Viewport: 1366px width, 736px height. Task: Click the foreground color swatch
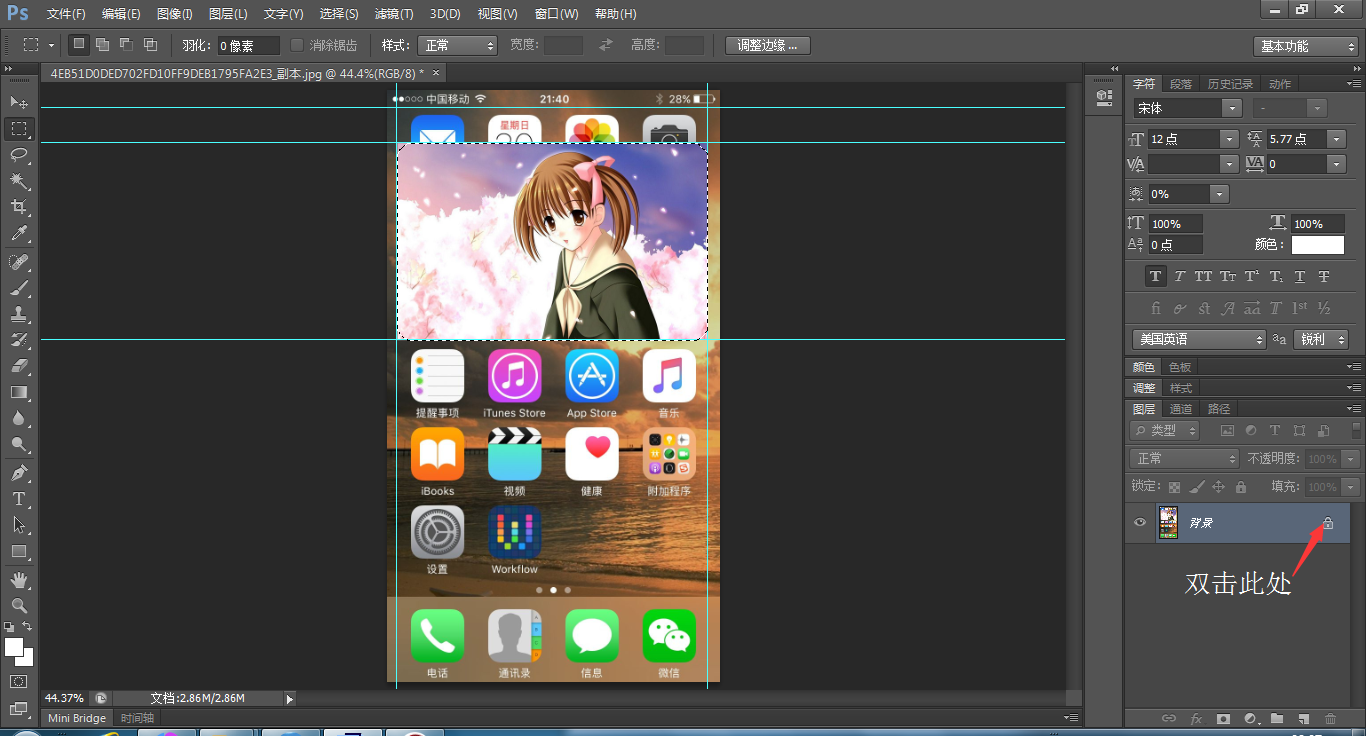pyautogui.click(x=14, y=646)
